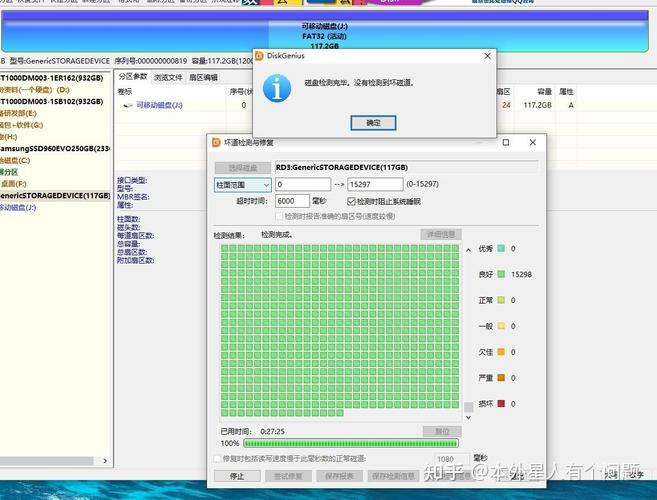Image resolution: width=657 pixels, height=500 pixels.
Task: Select the (H:) partition in disk tree
Action: (x=8, y=137)
